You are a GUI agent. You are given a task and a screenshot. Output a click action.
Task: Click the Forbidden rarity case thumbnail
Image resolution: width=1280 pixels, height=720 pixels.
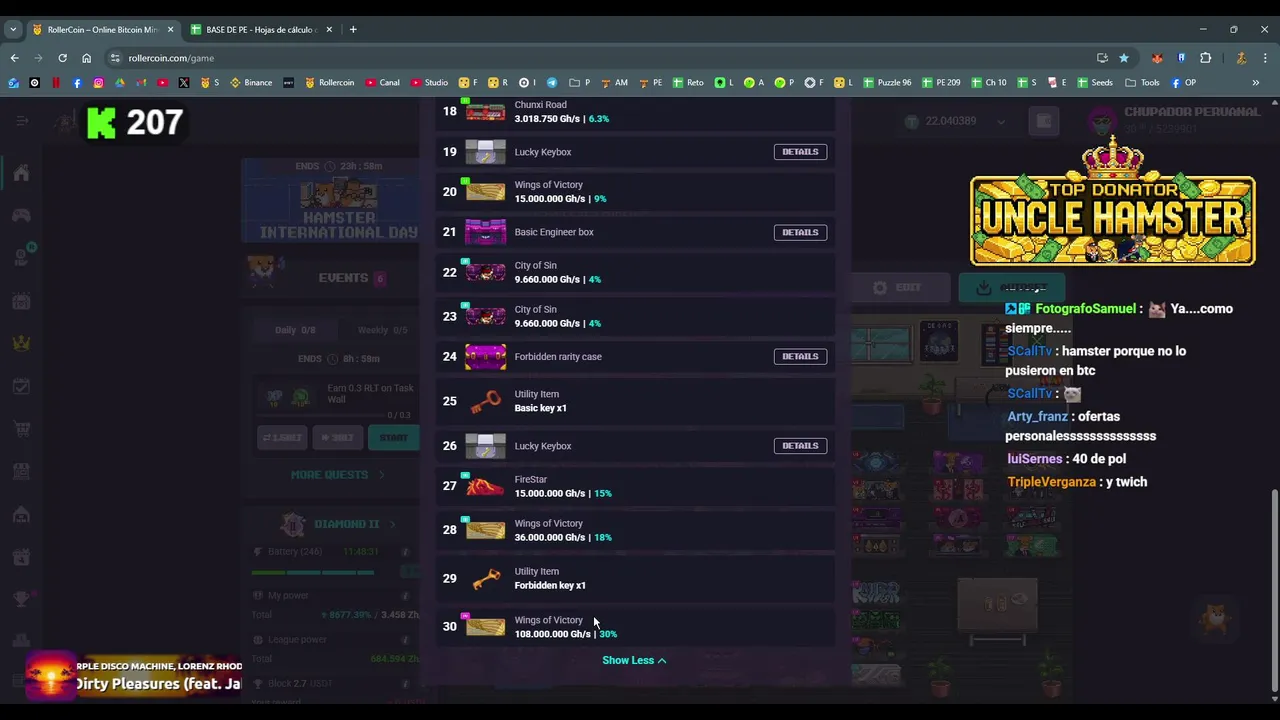[x=485, y=356]
